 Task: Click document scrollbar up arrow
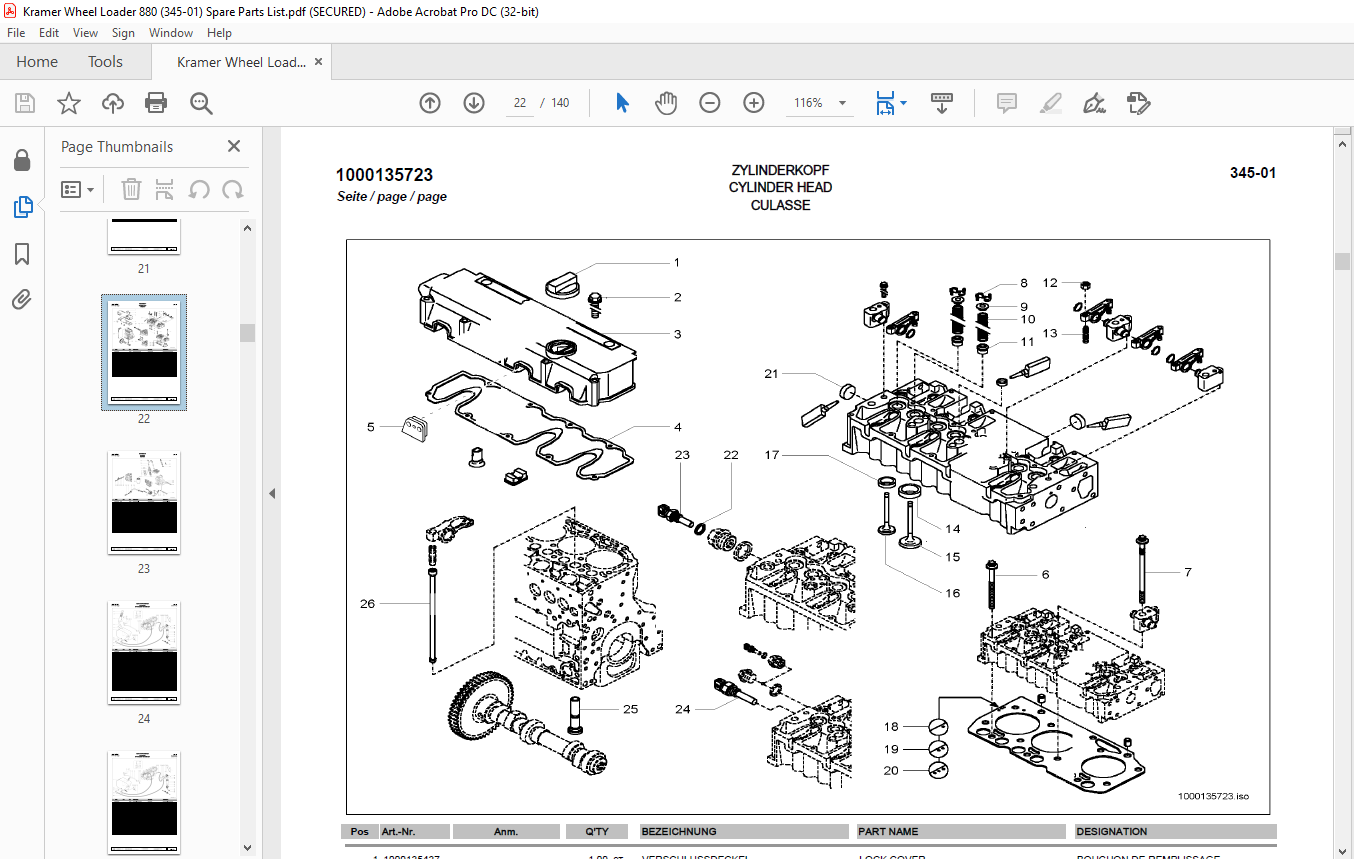click(1342, 145)
